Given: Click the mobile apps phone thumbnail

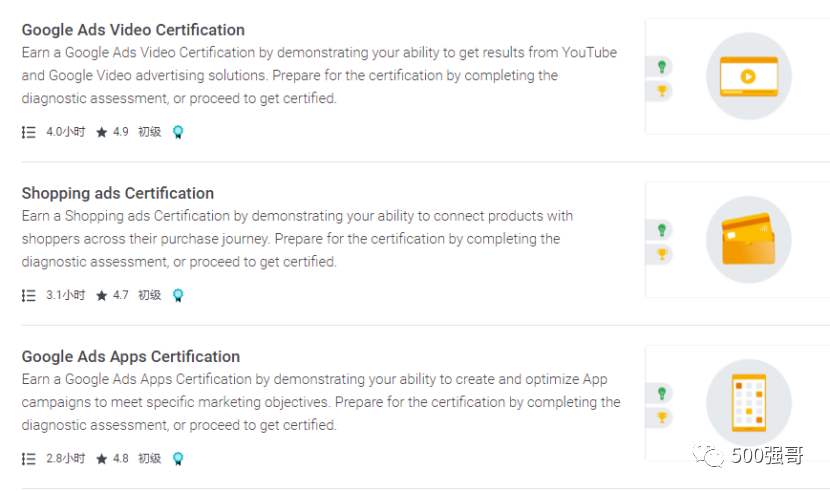Looking at the screenshot, I should pyautogui.click(x=748, y=402).
